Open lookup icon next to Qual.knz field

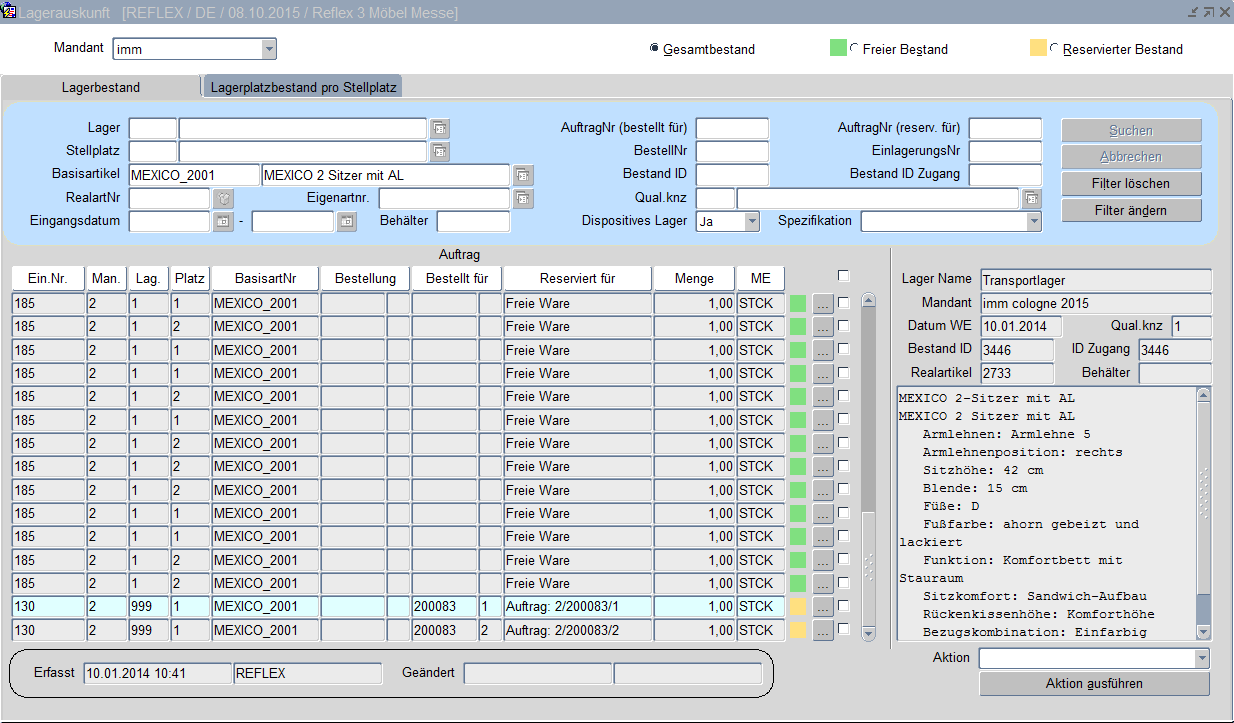[x=1031, y=198]
